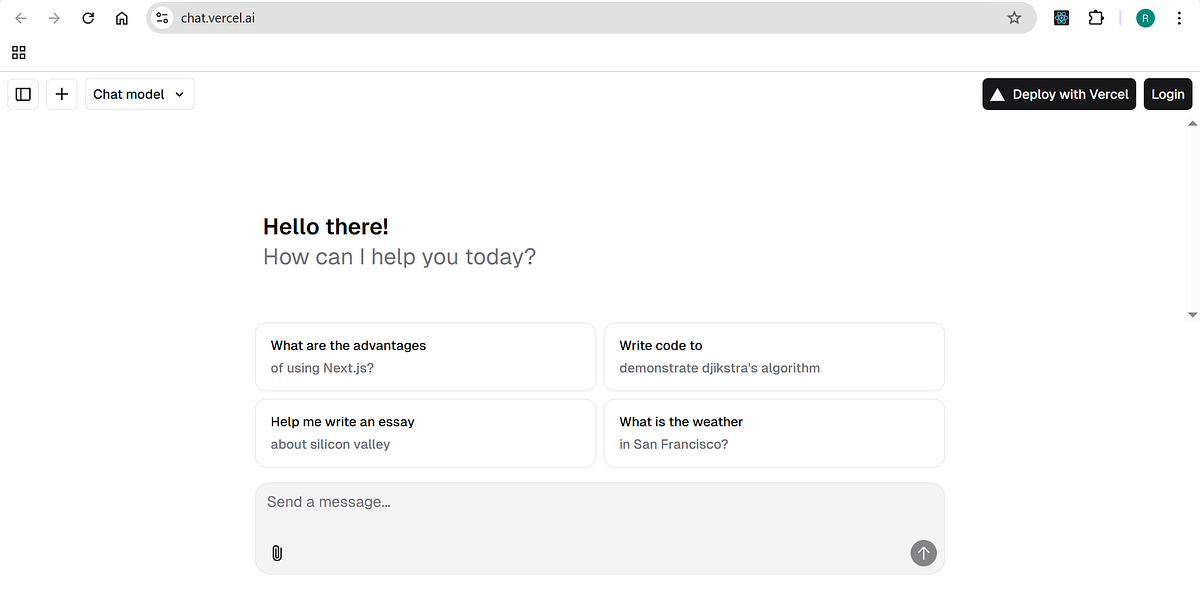This screenshot has height=590, width=1200.
Task: Click the Login button
Action: click(x=1167, y=93)
